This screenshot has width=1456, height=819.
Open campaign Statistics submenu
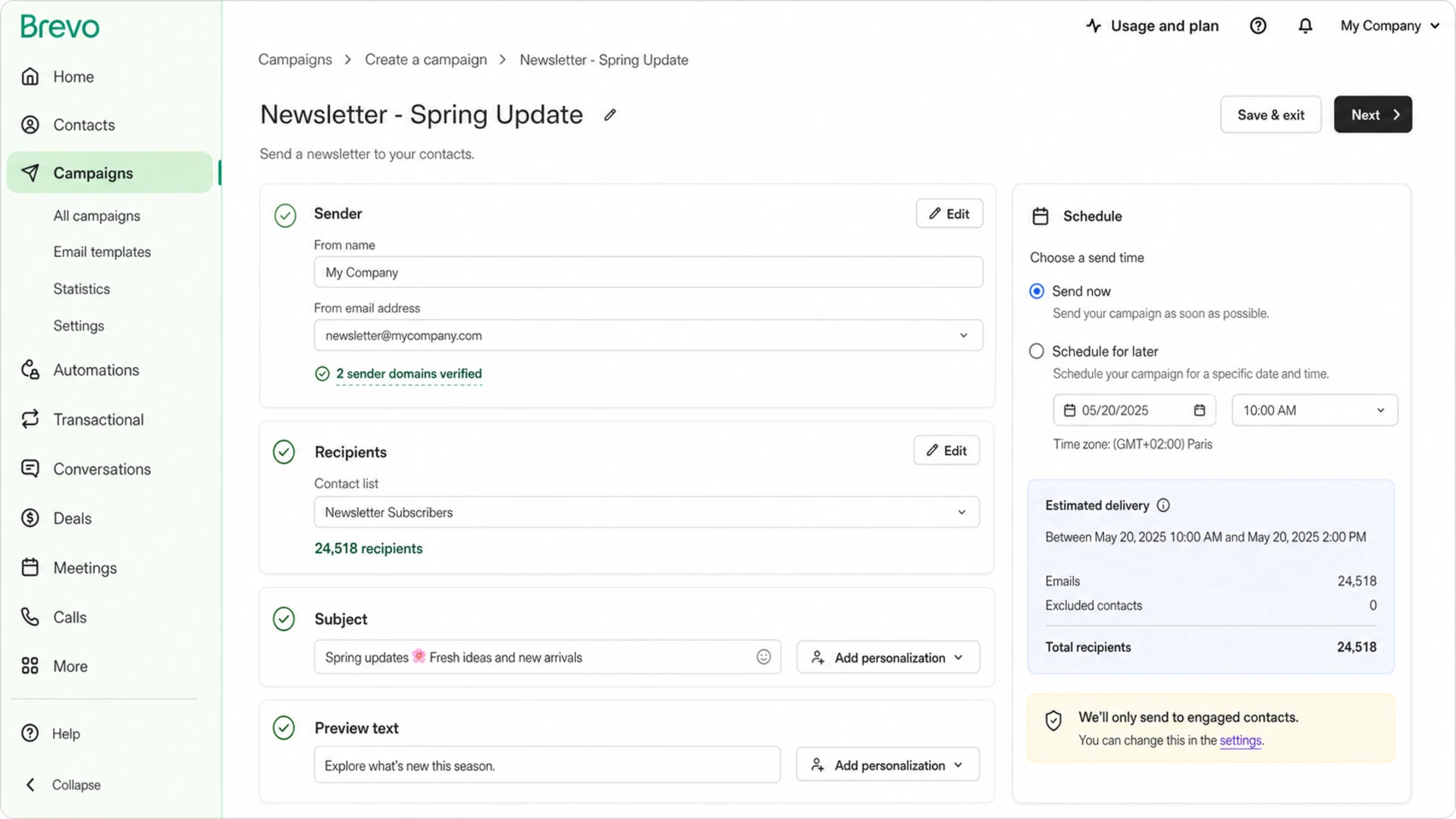click(x=81, y=289)
